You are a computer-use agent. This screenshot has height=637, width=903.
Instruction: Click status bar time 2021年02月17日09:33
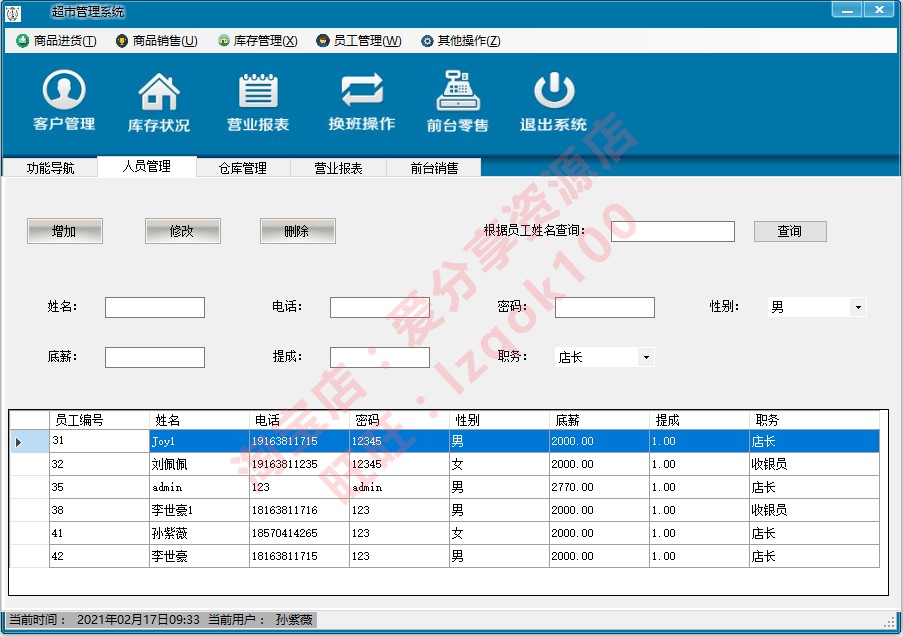click(138, 620)
